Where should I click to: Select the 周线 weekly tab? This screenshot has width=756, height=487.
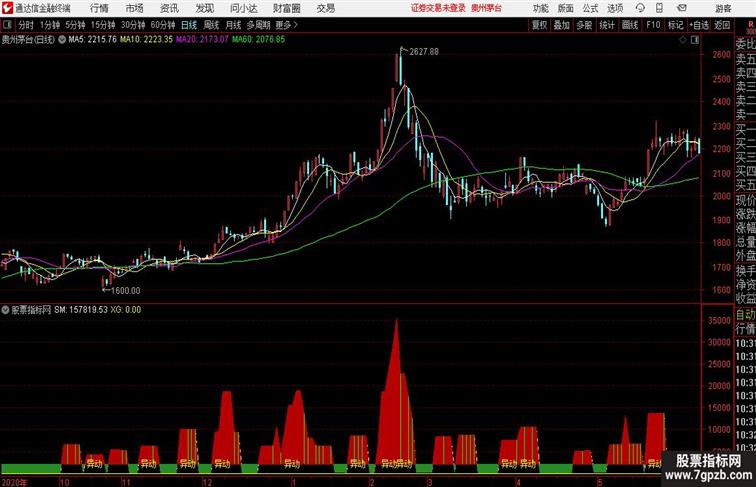pos(211,25)
